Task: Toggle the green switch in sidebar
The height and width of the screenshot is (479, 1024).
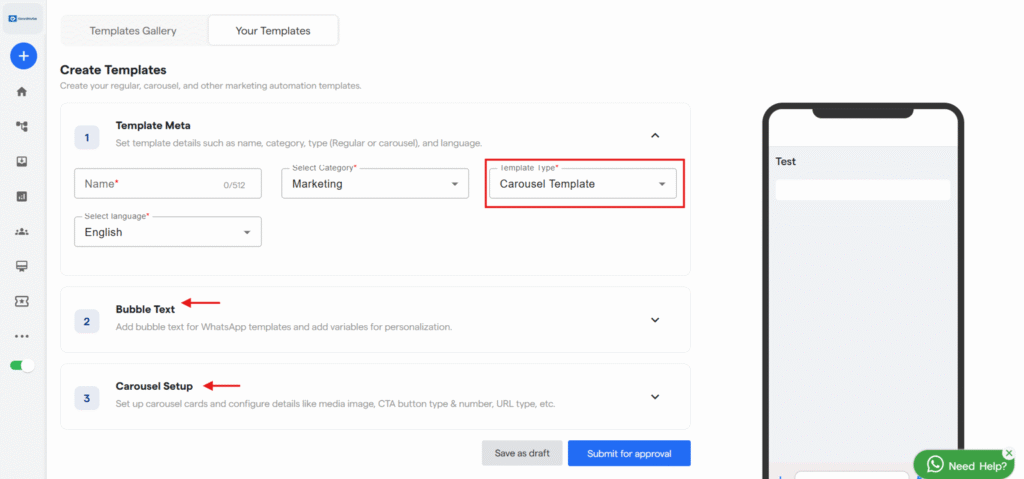Action: click(22, 365)
